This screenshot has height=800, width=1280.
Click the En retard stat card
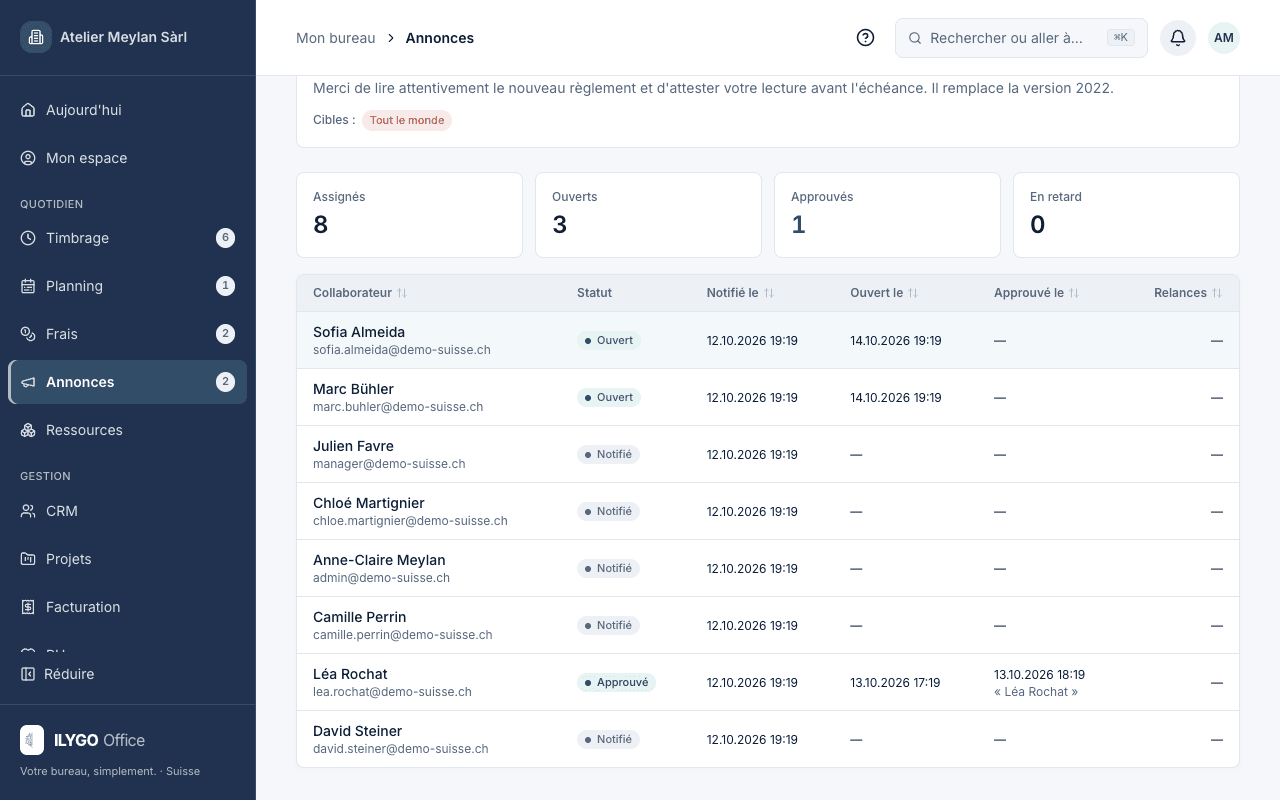click(1126, 215)
